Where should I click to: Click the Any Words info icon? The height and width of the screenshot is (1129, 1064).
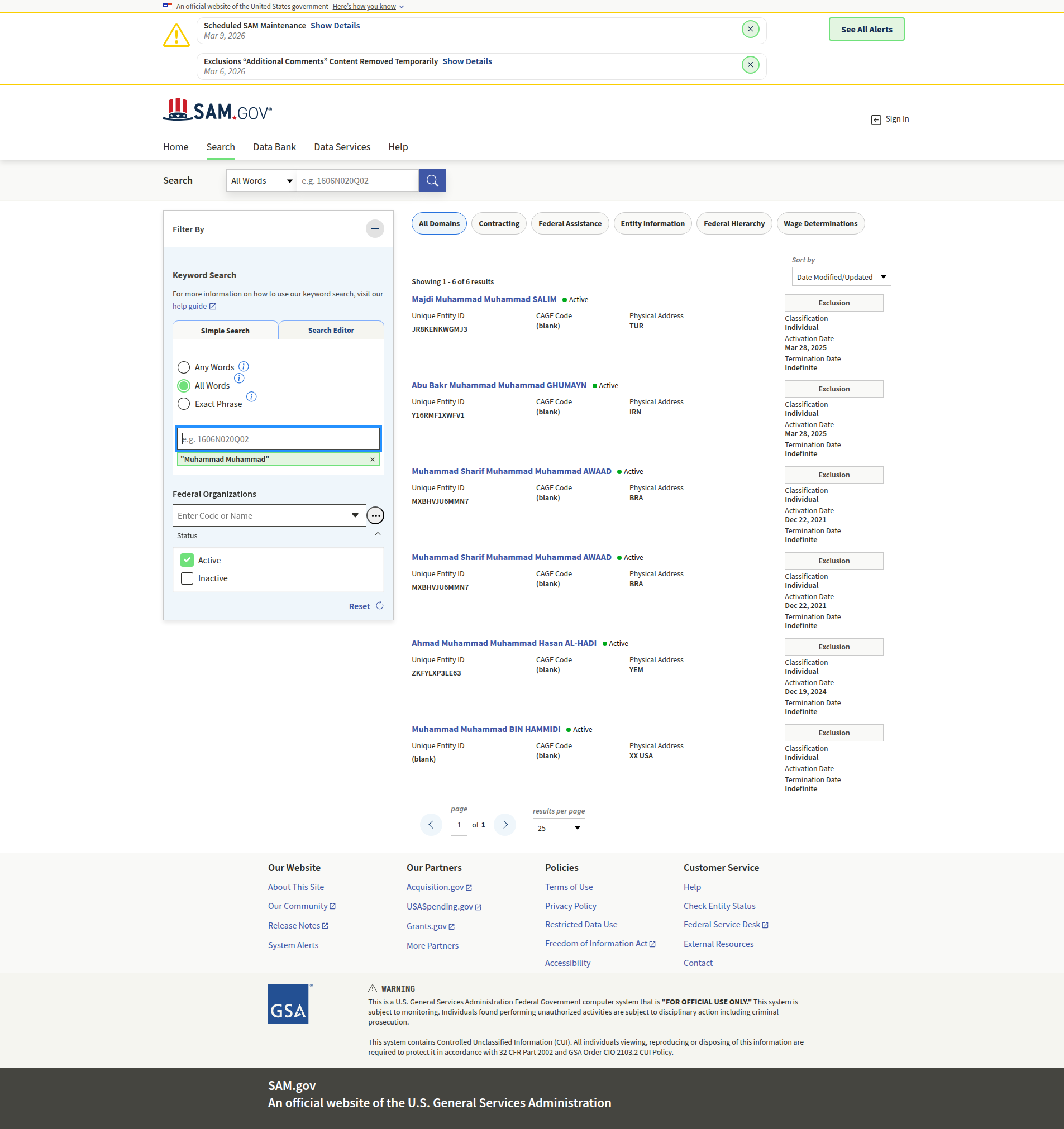[243, 366]
